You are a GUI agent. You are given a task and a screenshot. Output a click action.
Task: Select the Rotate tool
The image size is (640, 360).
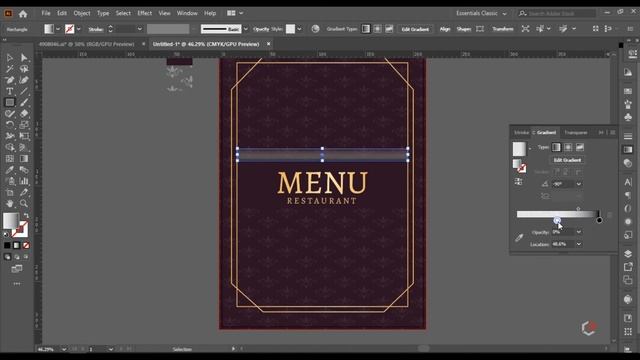pos(10,124)
